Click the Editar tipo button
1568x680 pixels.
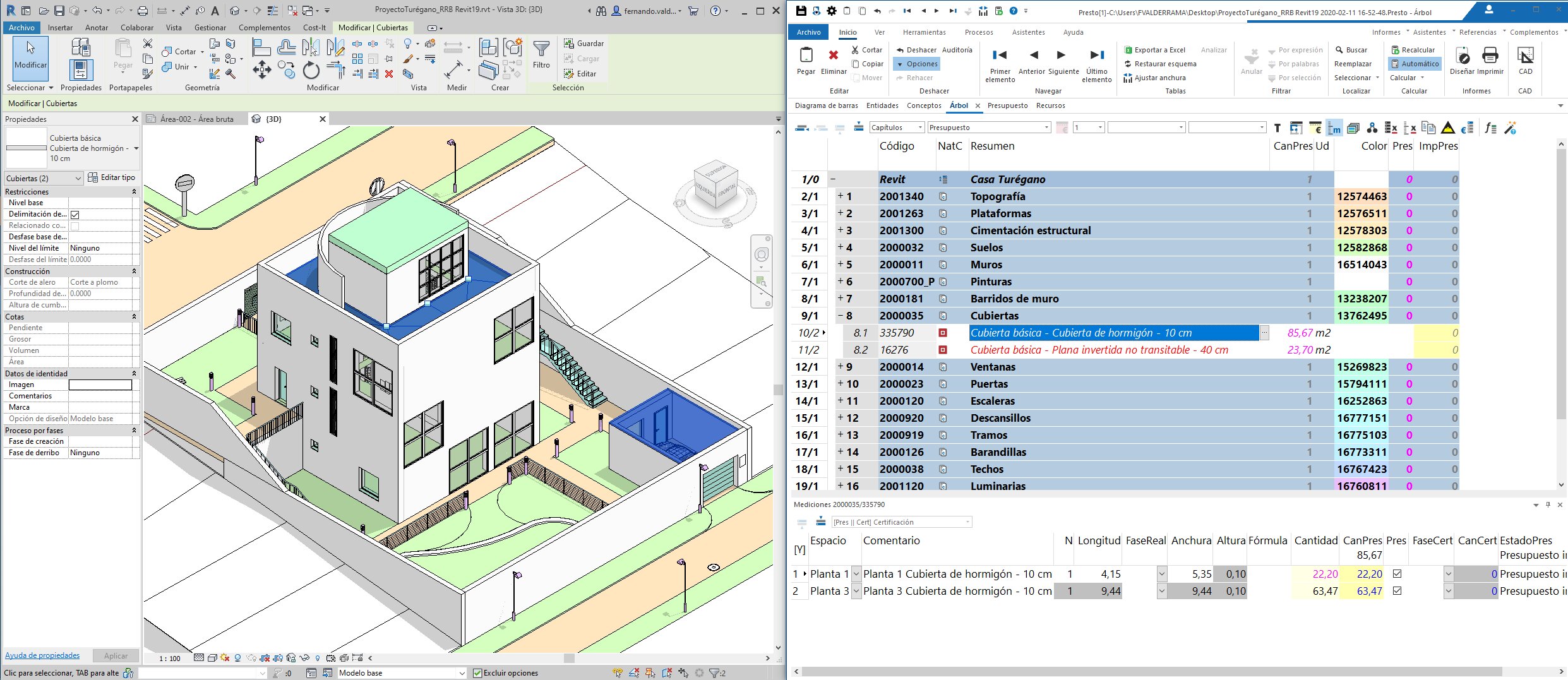point(112,178)
